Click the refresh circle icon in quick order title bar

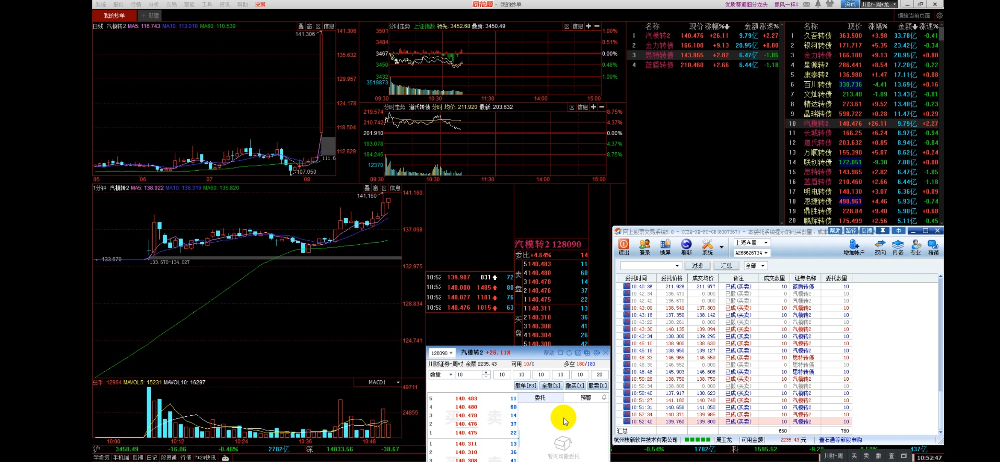569,353
